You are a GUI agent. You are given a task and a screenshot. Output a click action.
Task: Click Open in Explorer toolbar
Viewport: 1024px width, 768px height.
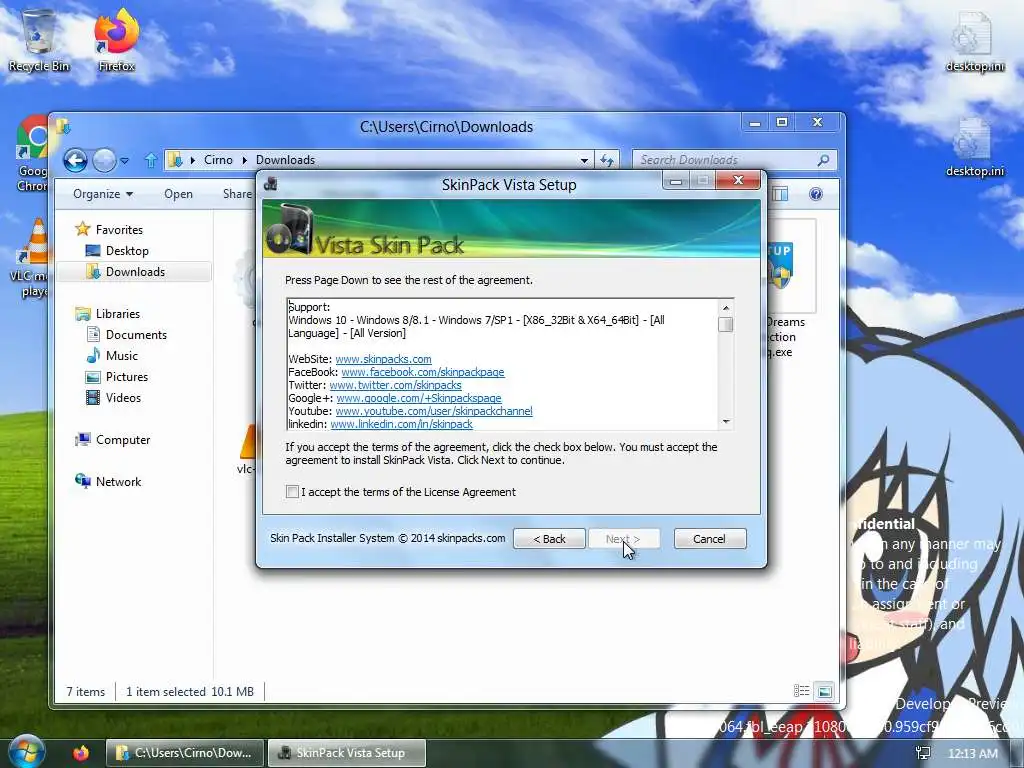(x=178, y=194)
